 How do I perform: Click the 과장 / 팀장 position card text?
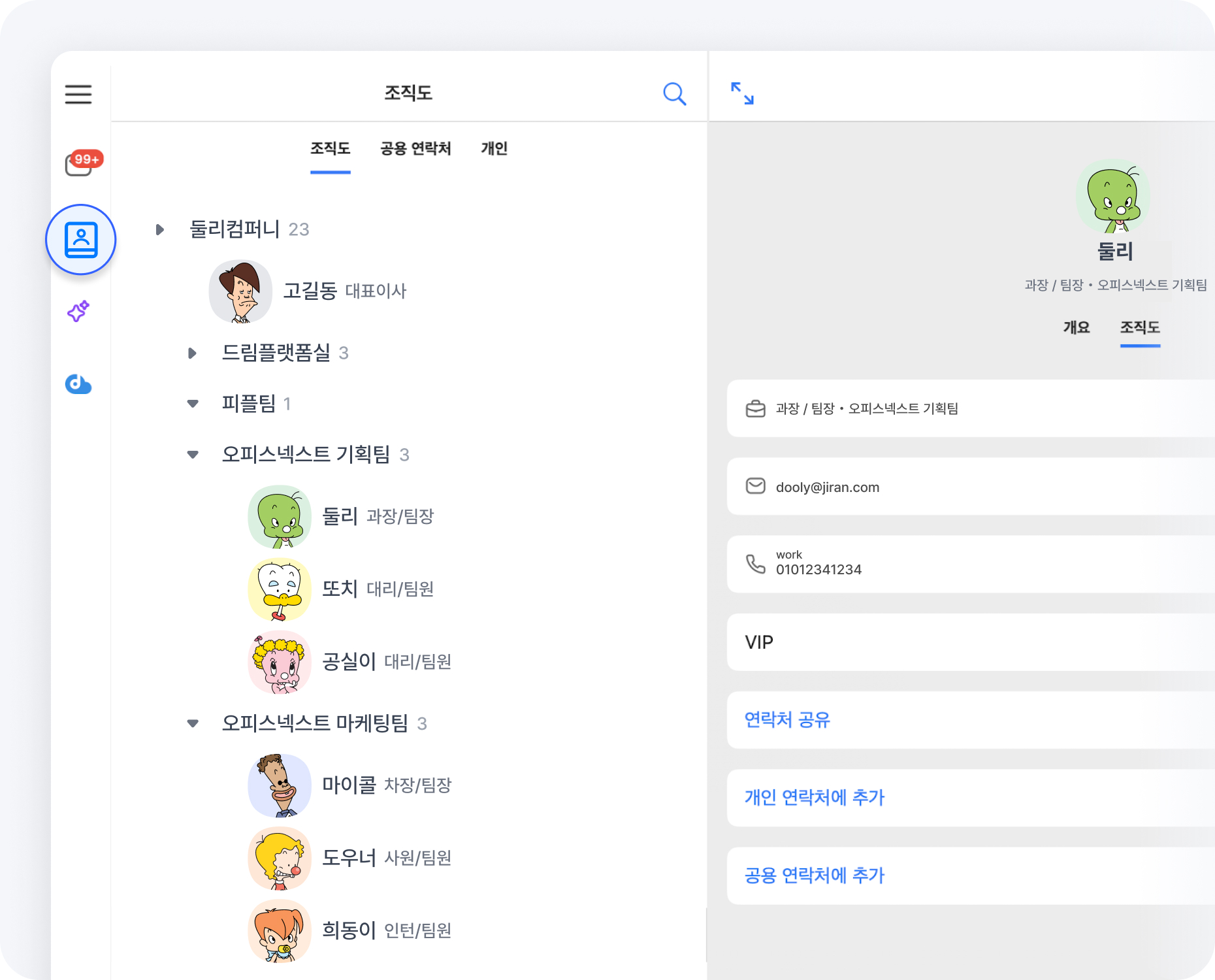(x=867, y=409)
